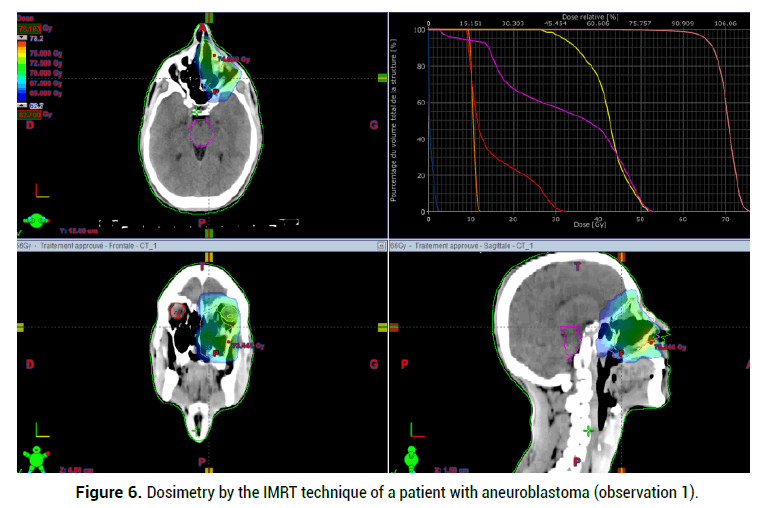Click the top slice marker of axial view
This screenshot has width=762, height=508.
[x=208, y=17]
